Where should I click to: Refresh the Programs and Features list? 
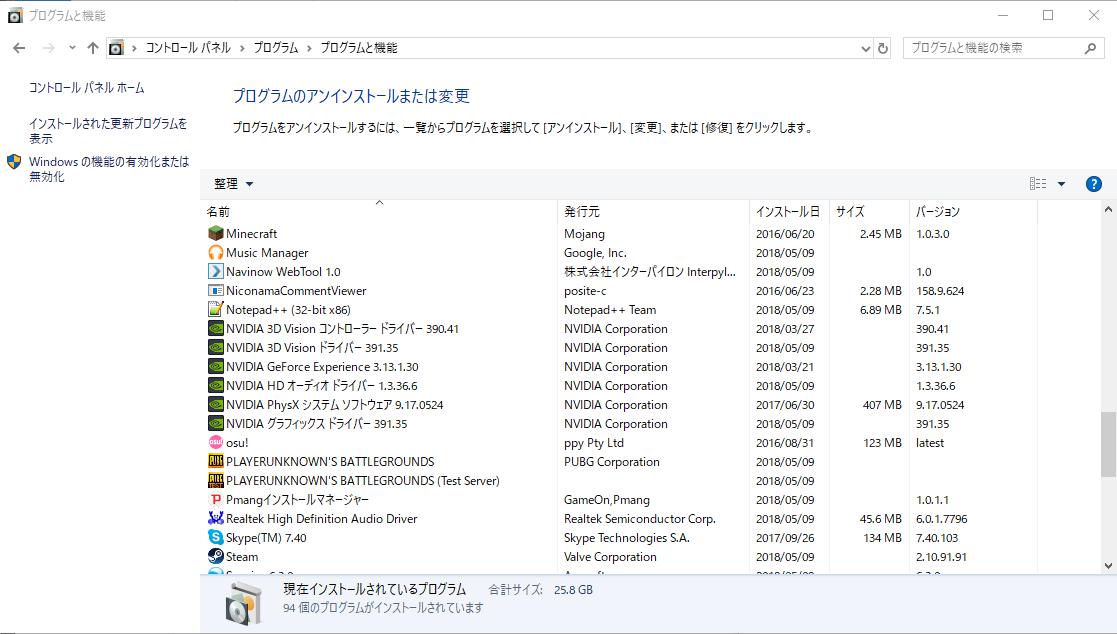[883, 48]
